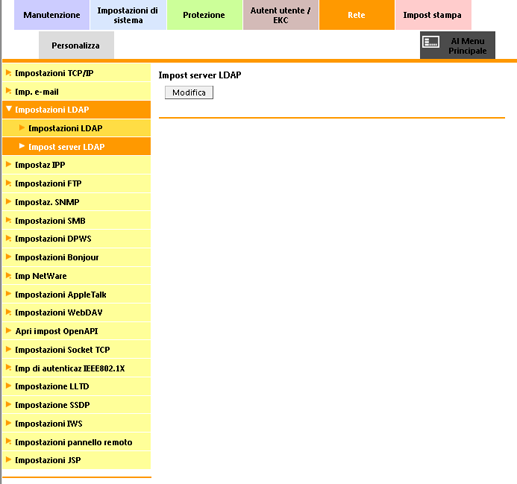Open the Protezione tab

click(204, 15)
